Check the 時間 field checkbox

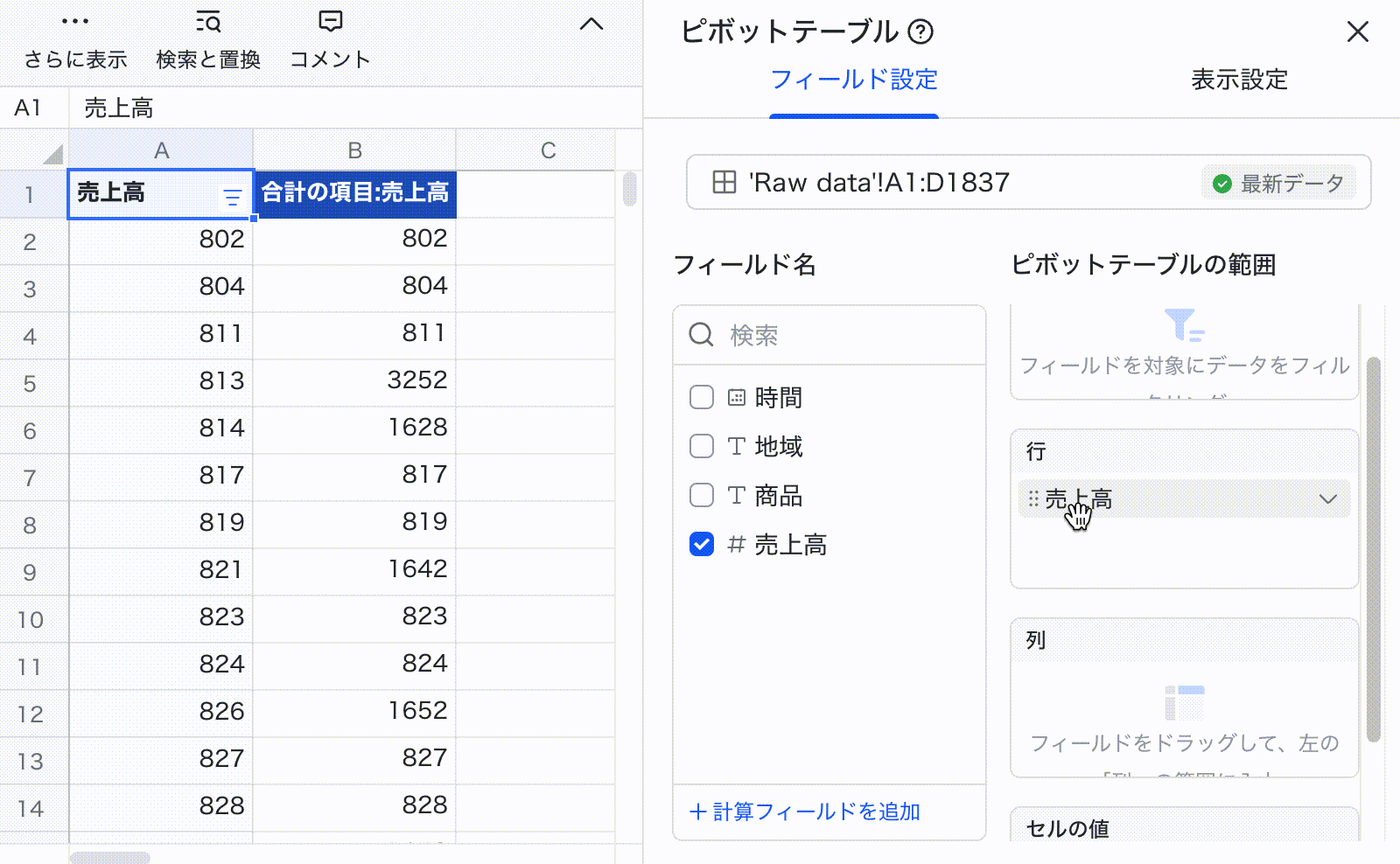tap(702, 397)
